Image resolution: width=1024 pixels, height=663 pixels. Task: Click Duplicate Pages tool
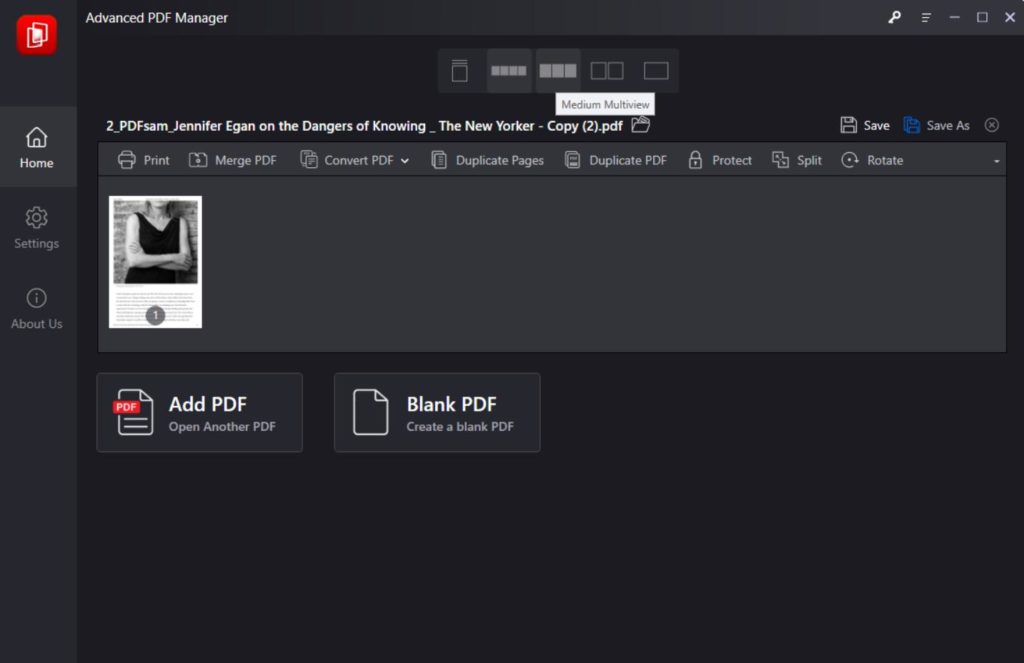coord(487,160)
